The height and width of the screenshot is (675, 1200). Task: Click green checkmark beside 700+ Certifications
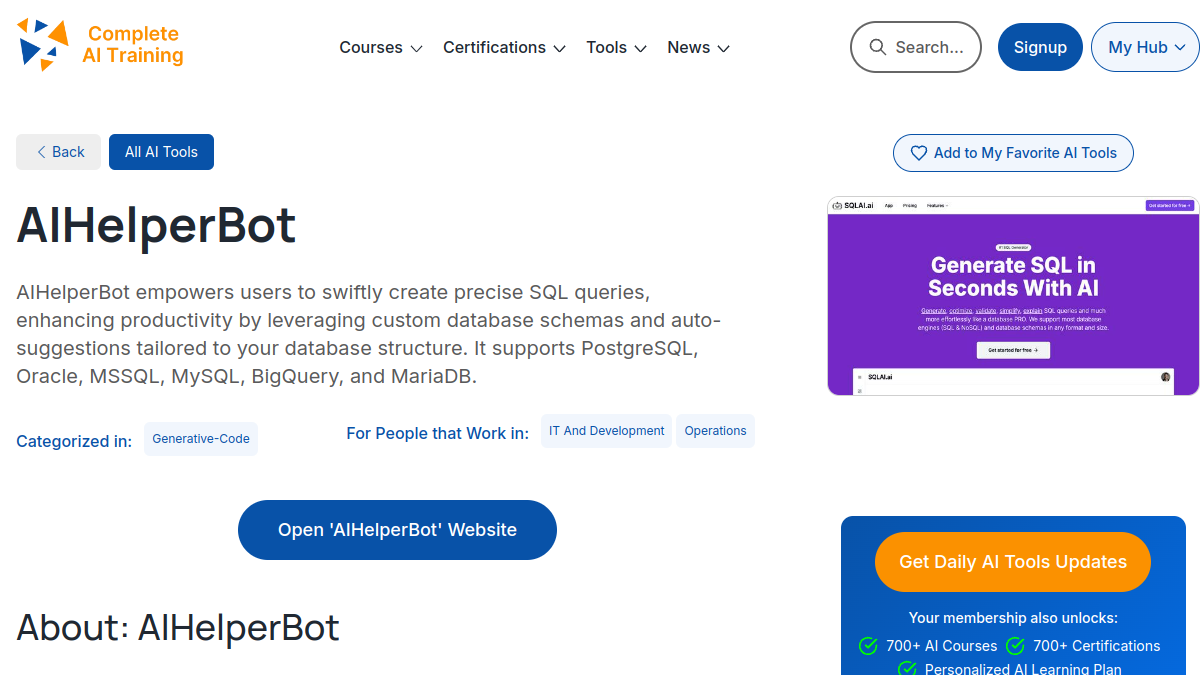(1015, 646)
